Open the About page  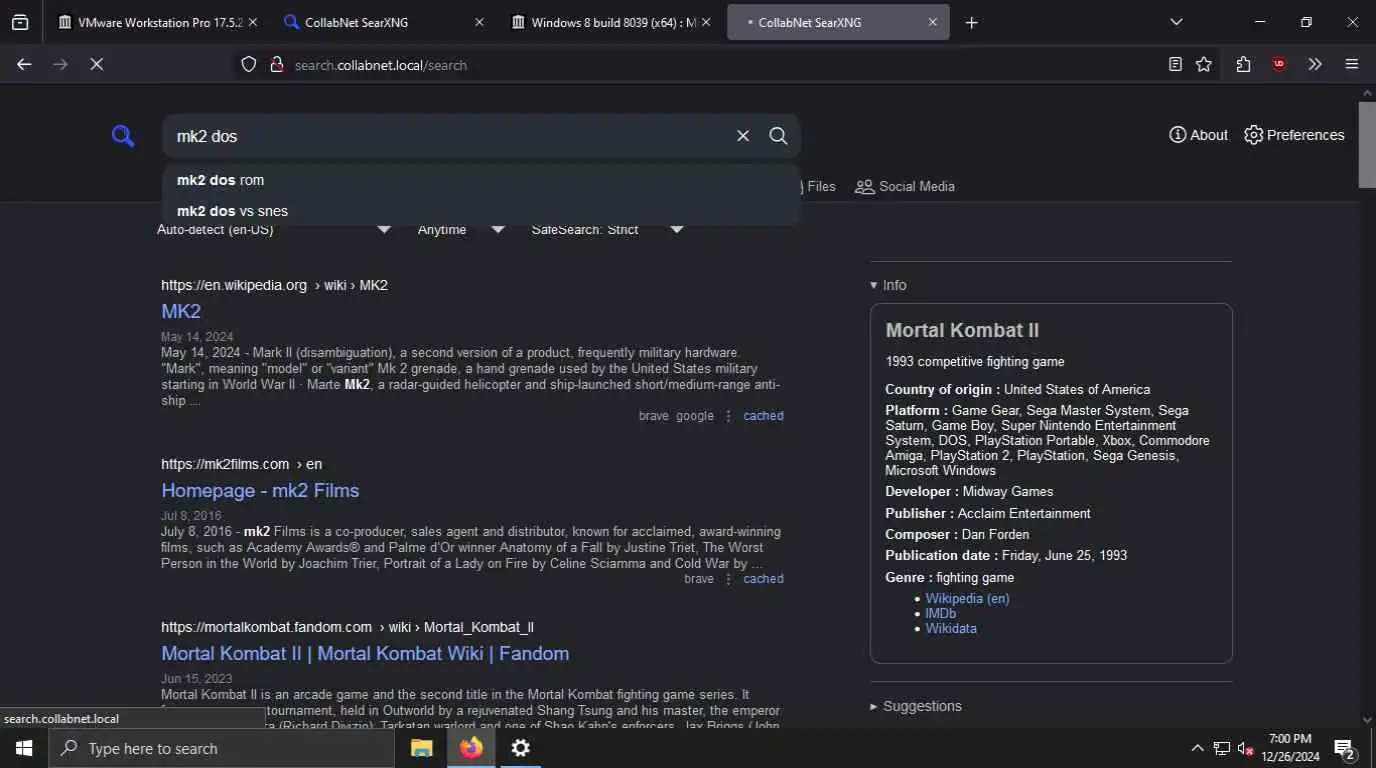[1198, 135]
